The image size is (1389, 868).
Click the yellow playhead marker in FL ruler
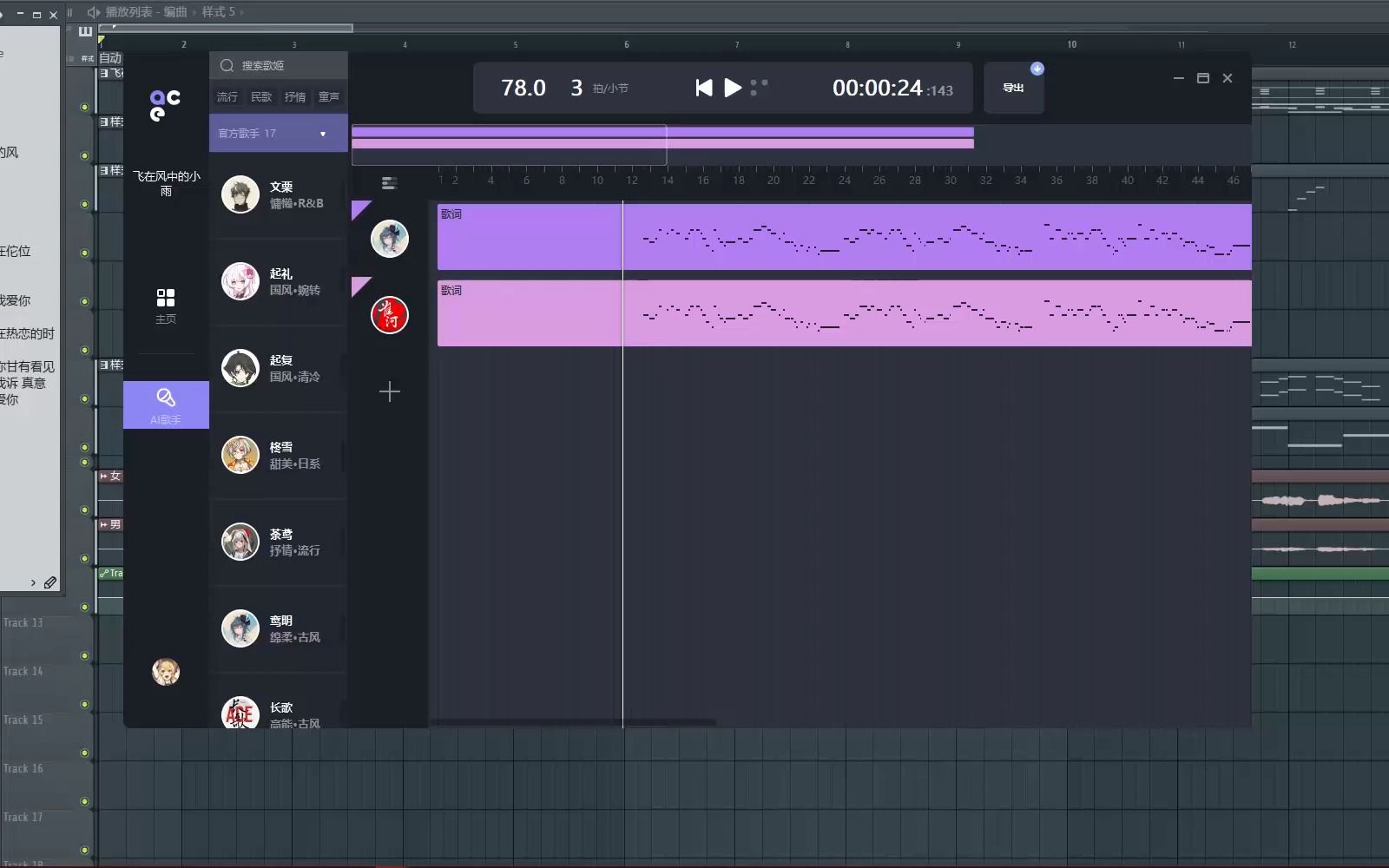click(x=102, y=40)
